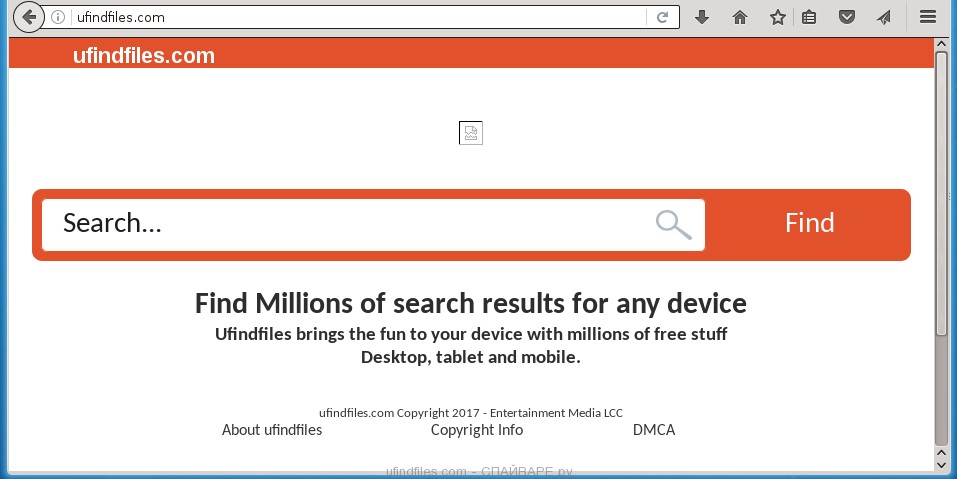The image size is (957, 479).
Task: Click the browser back arrow button
Action: pyautogui.click(x=30, y=17)
